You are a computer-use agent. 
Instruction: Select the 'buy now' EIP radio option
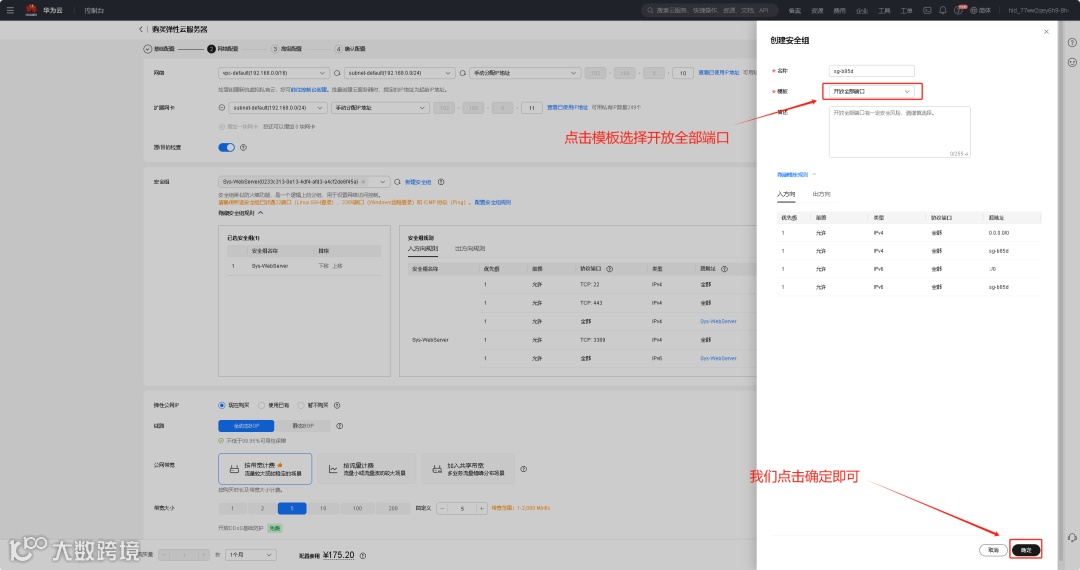222,405
